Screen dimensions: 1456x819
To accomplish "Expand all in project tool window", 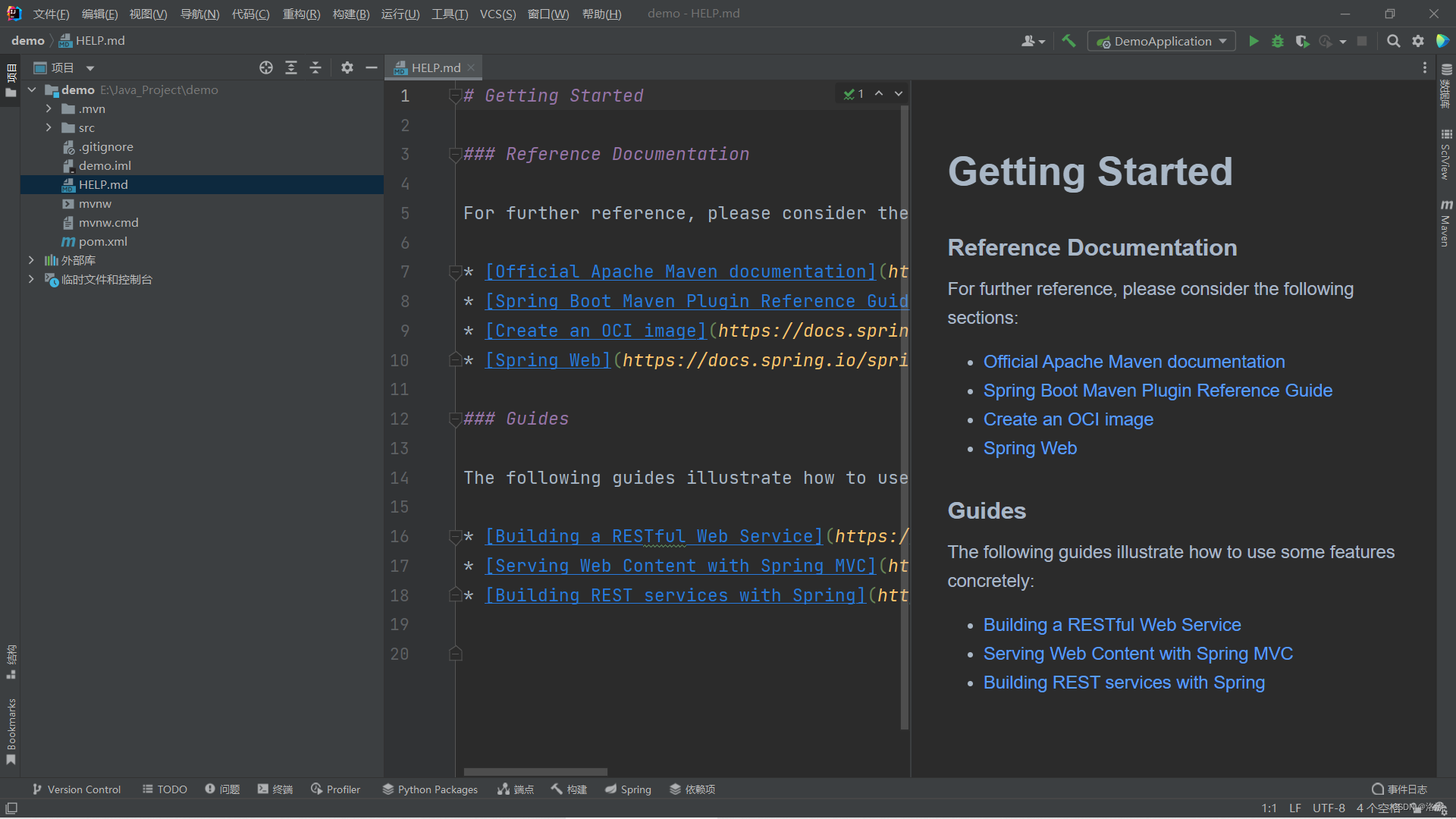I will click(291, 67).
